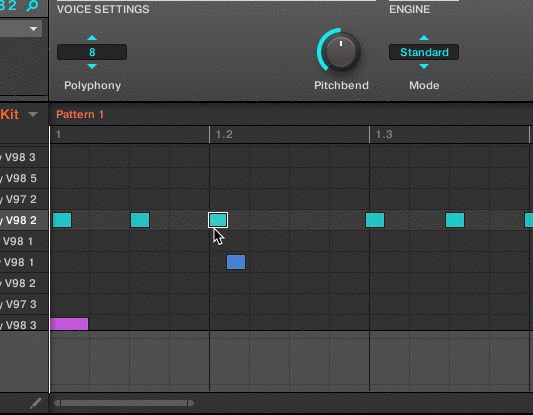Click the first teal note in V98 2 row
This screenshot has height=415, width=533.
click(62, 220)
